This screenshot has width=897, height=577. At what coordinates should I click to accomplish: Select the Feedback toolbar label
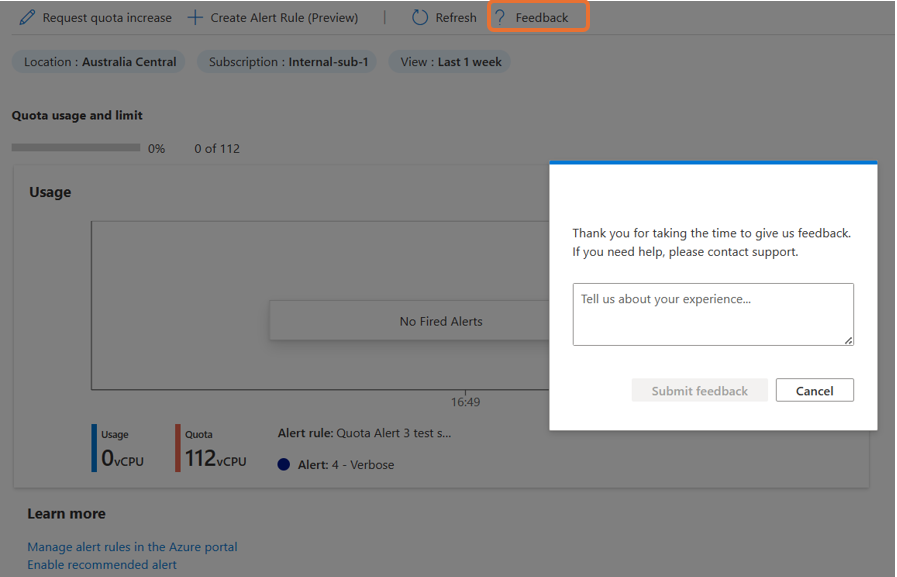point(542,18)
